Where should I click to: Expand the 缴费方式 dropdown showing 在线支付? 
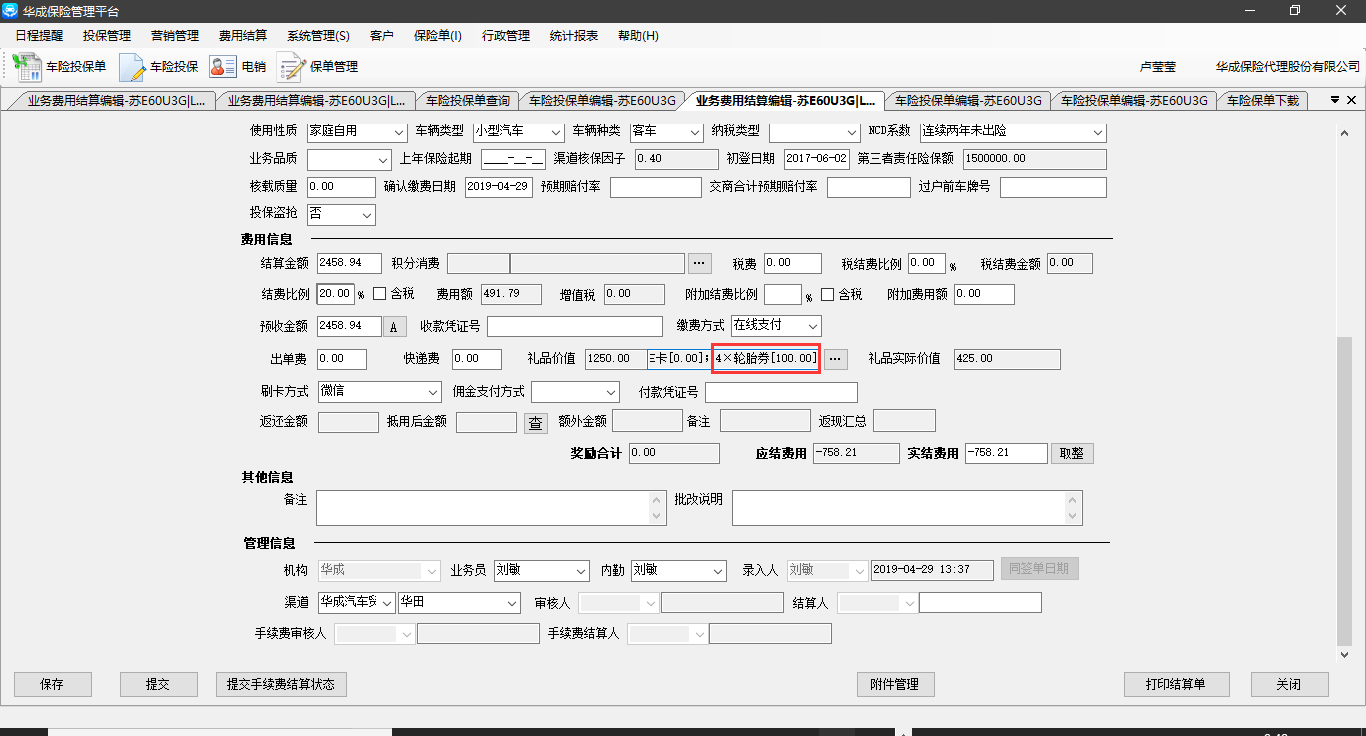pyautogui.click(x=812, y=326)
